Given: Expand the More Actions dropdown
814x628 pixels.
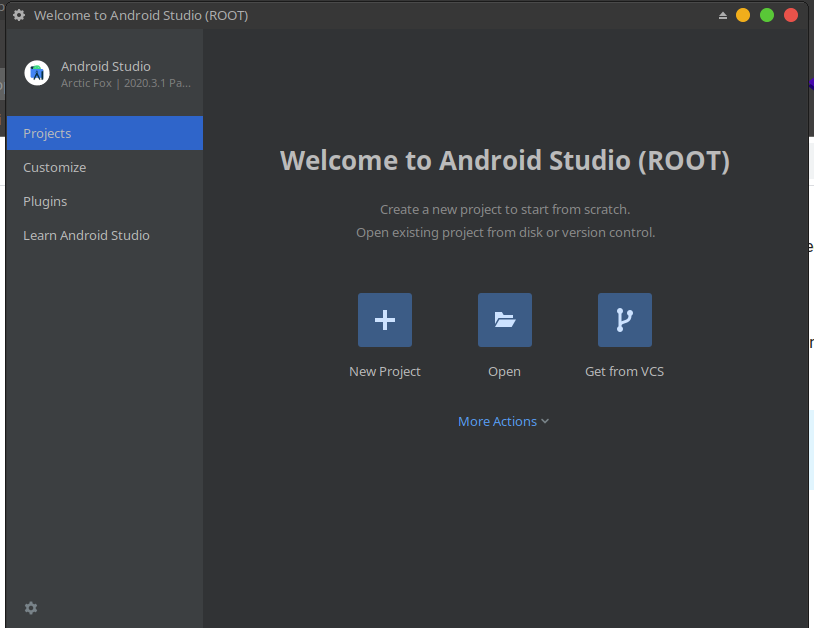Looking at the screenshot, I should pyautogui.click(x=503, y=421).
